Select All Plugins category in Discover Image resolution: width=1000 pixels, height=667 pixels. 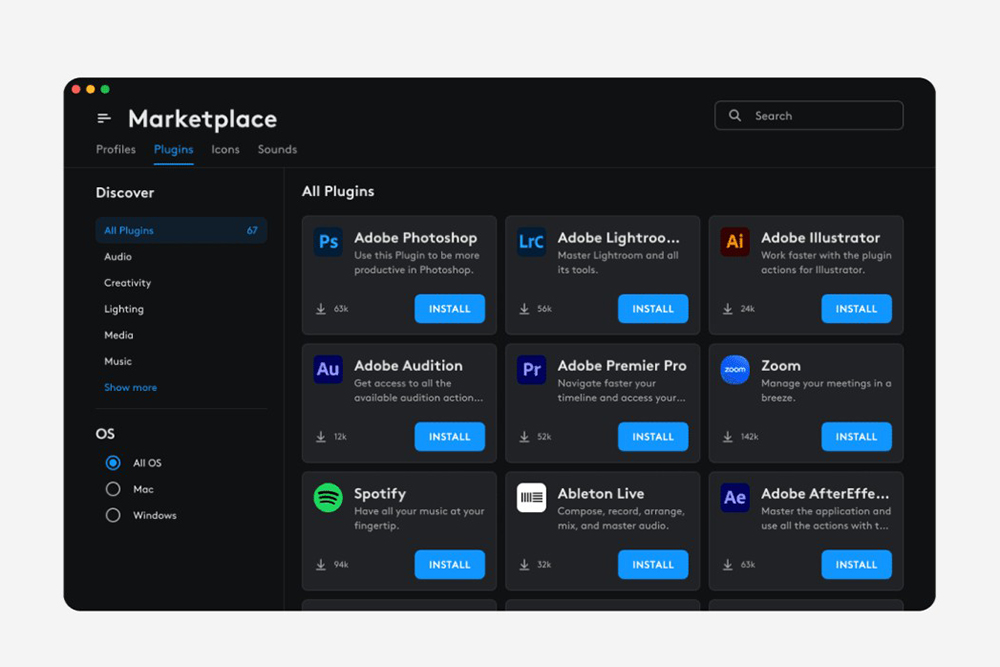point(181,230)
